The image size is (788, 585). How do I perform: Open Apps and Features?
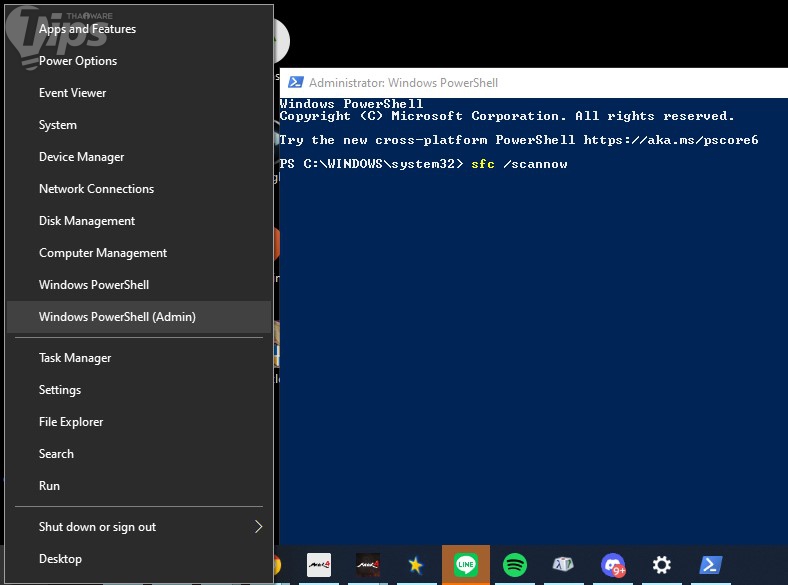click(x=87, y=29)
